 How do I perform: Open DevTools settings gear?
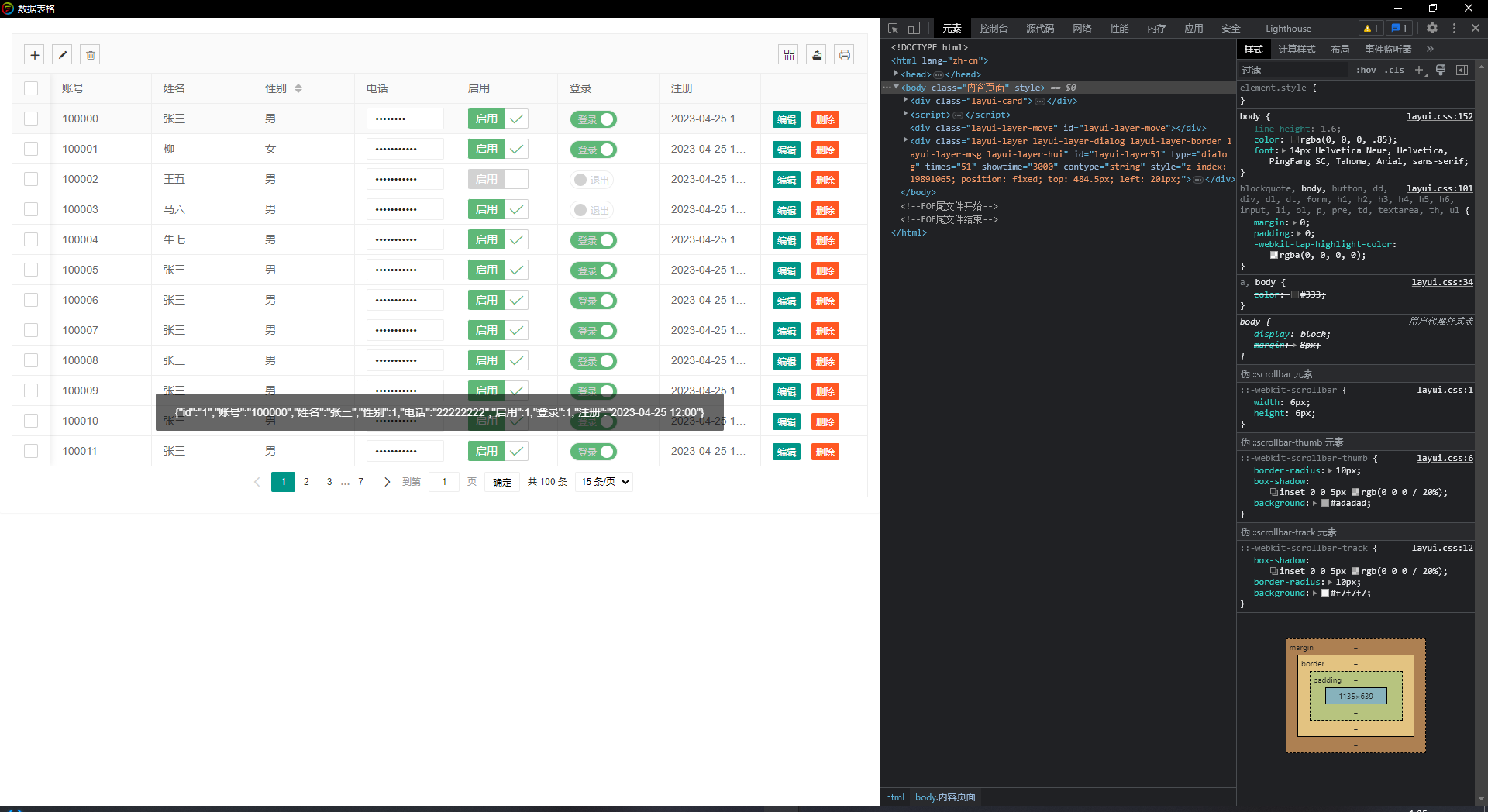click(x=1432, y=28)
